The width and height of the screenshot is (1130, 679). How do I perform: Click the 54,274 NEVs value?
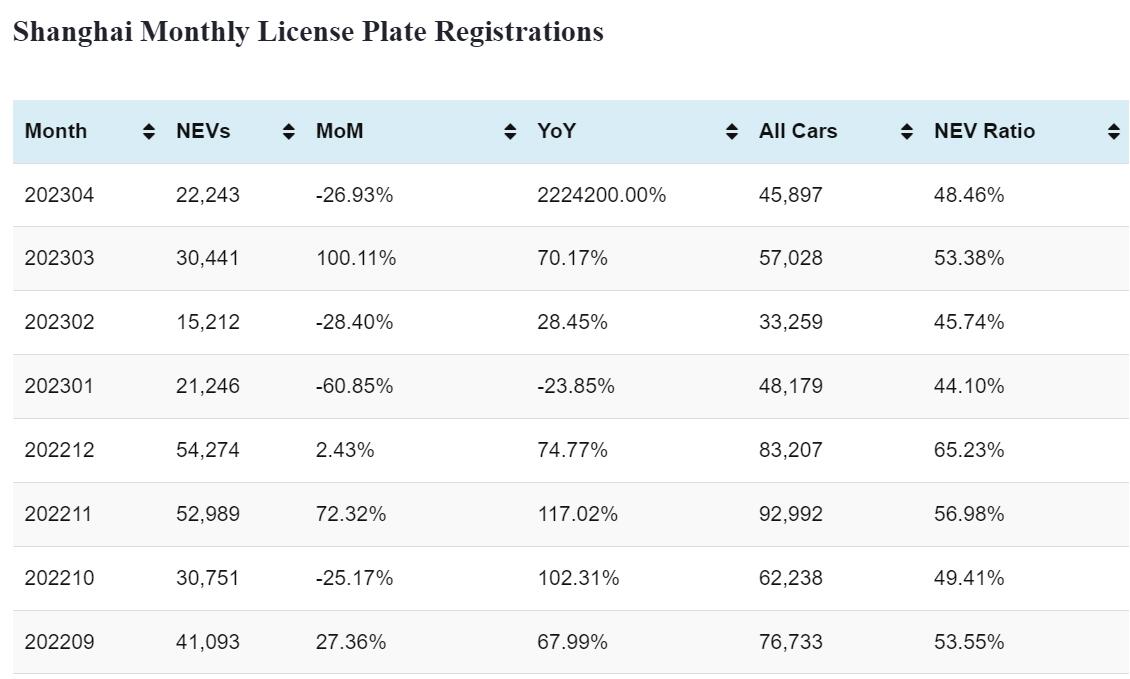[208, 450]
